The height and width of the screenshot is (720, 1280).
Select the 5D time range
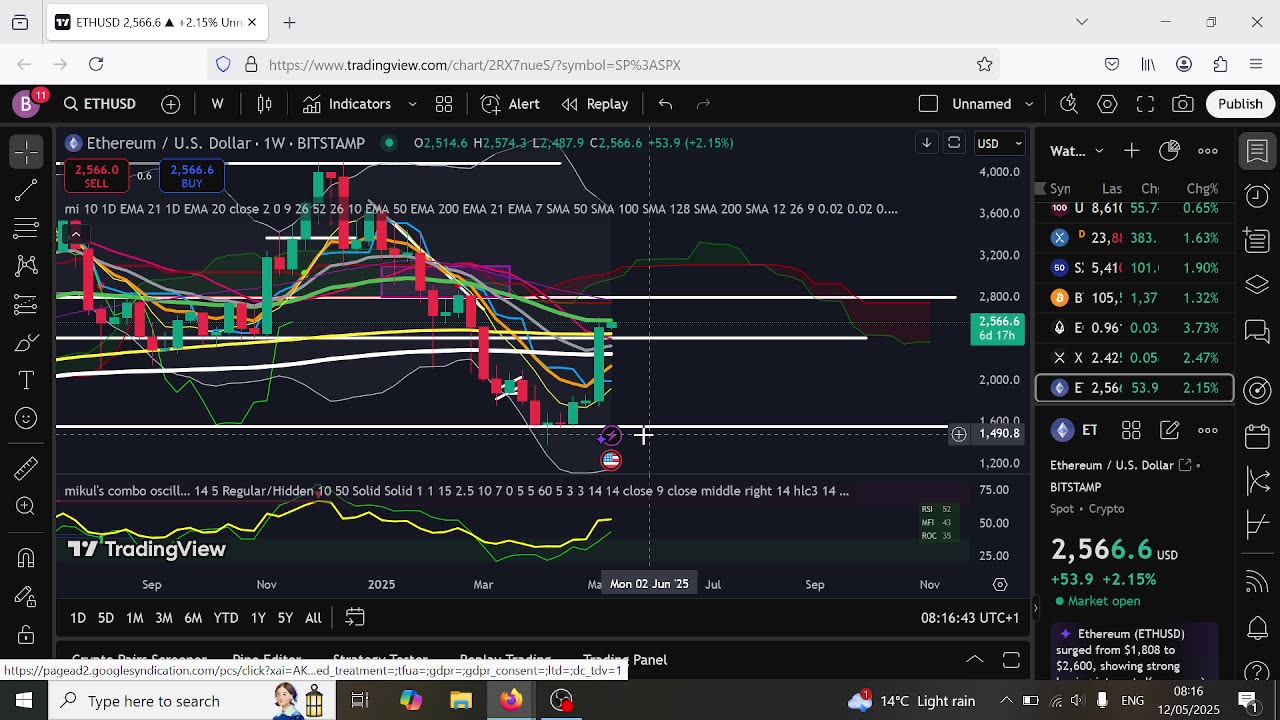pyautogui.click(x=106, y=618)
